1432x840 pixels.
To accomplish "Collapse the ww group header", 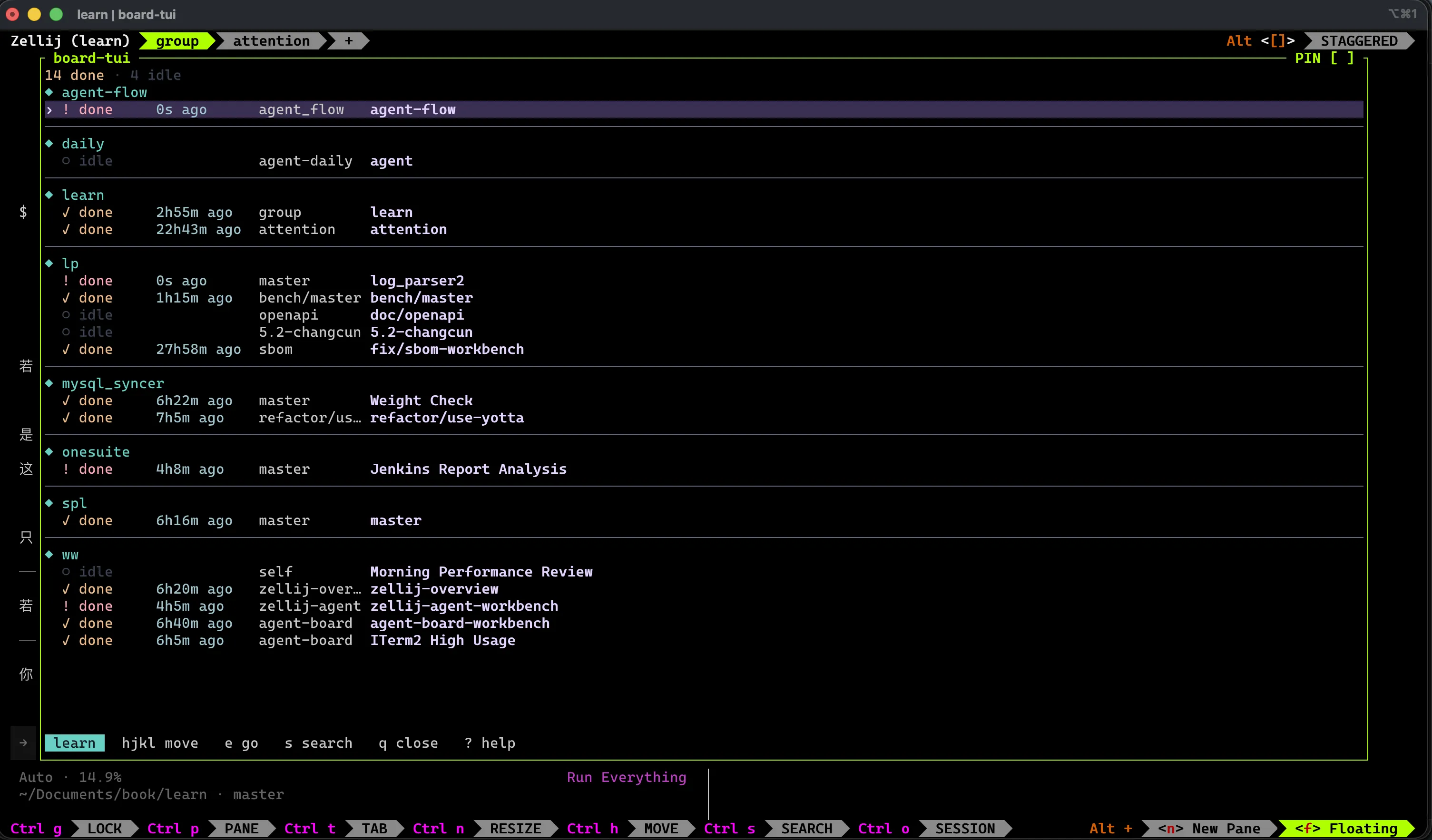I will tap(70, 555).
